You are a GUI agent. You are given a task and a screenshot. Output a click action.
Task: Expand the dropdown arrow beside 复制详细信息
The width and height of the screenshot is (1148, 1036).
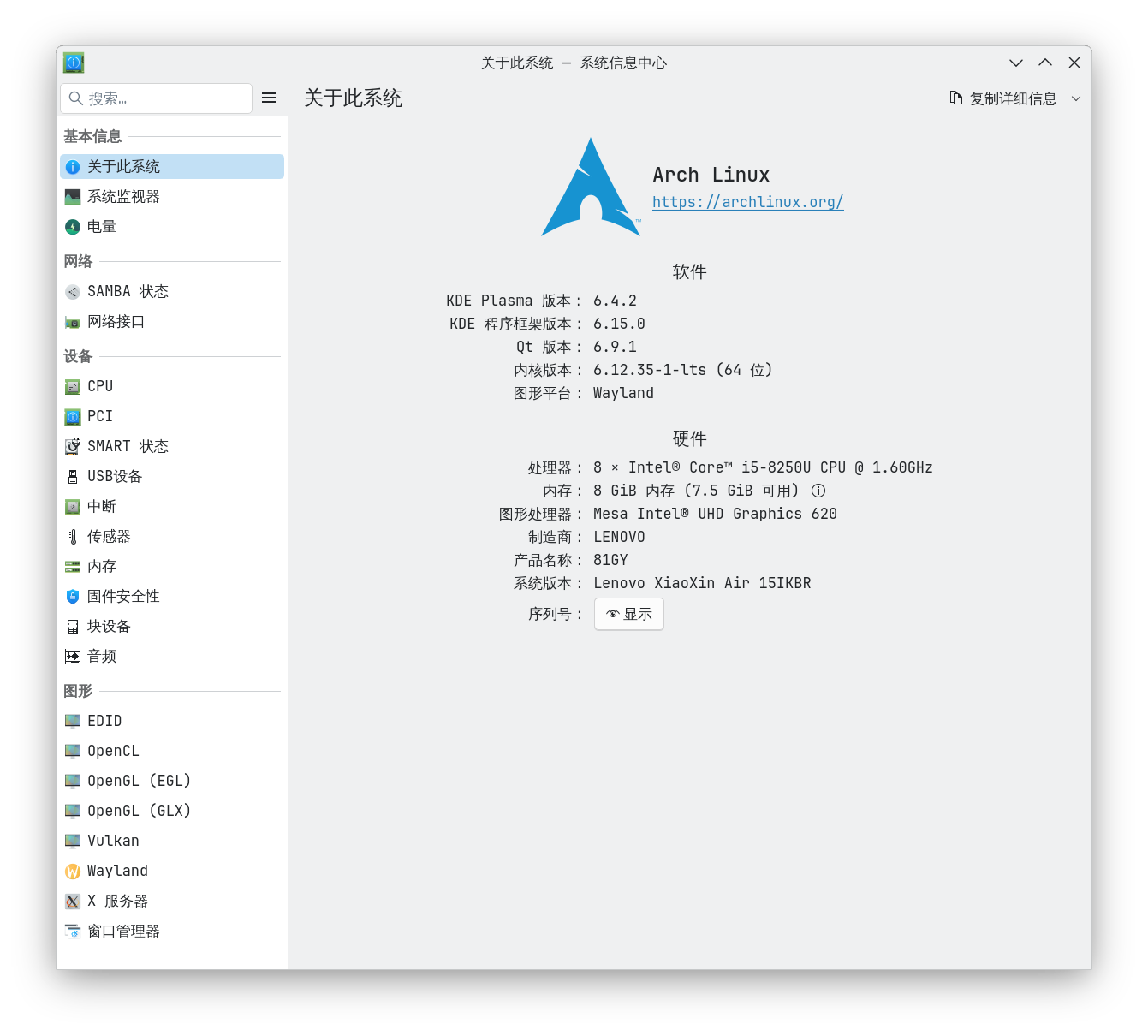[x=1076, y=98]
